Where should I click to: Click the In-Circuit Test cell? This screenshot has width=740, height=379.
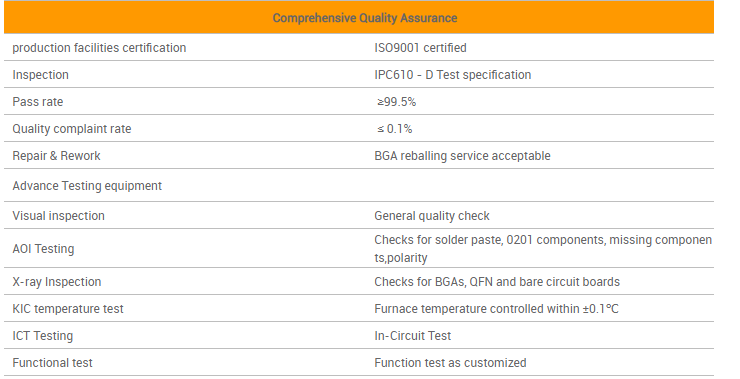point(413,335)
